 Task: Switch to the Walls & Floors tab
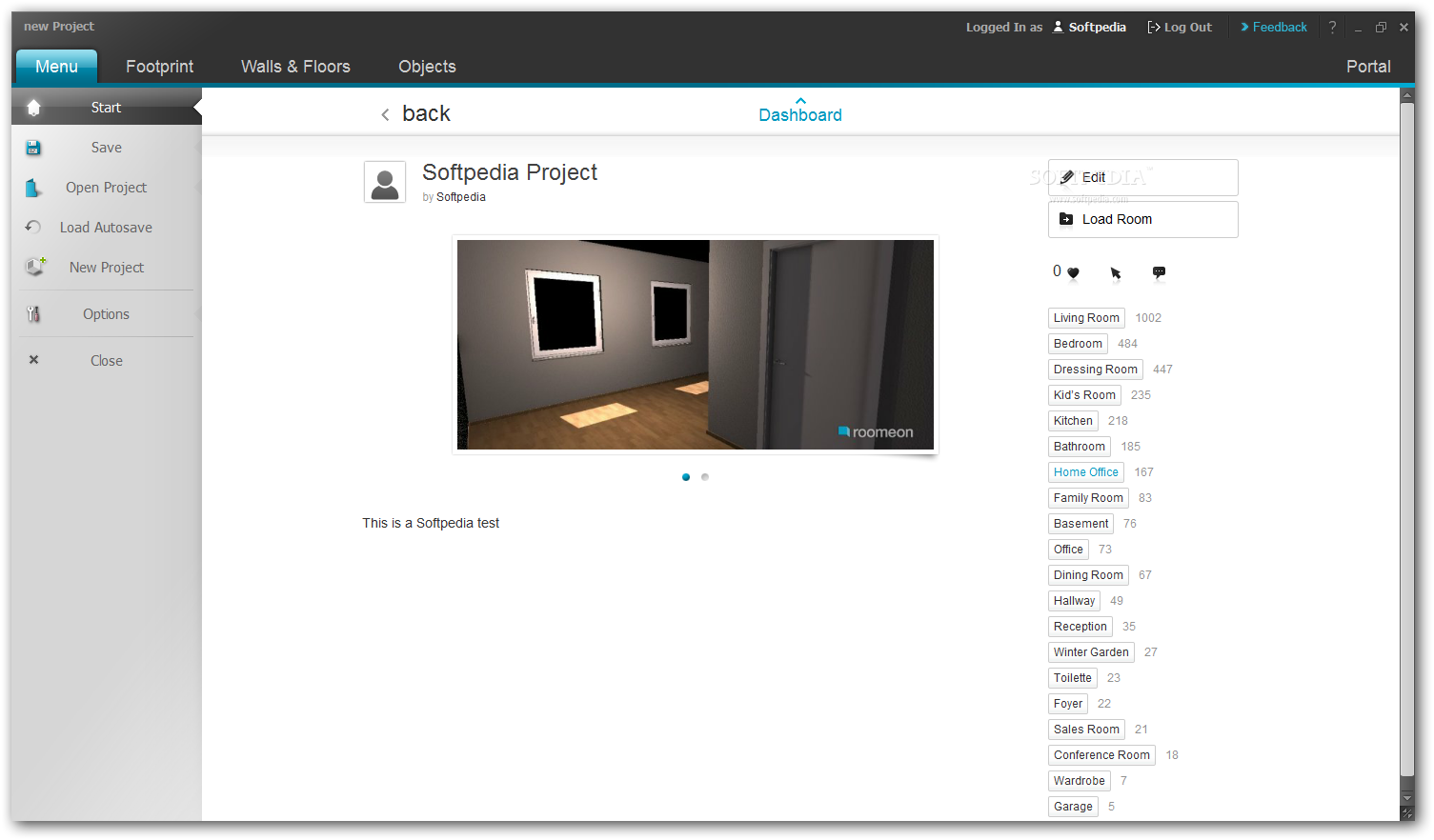click(295, 67)
